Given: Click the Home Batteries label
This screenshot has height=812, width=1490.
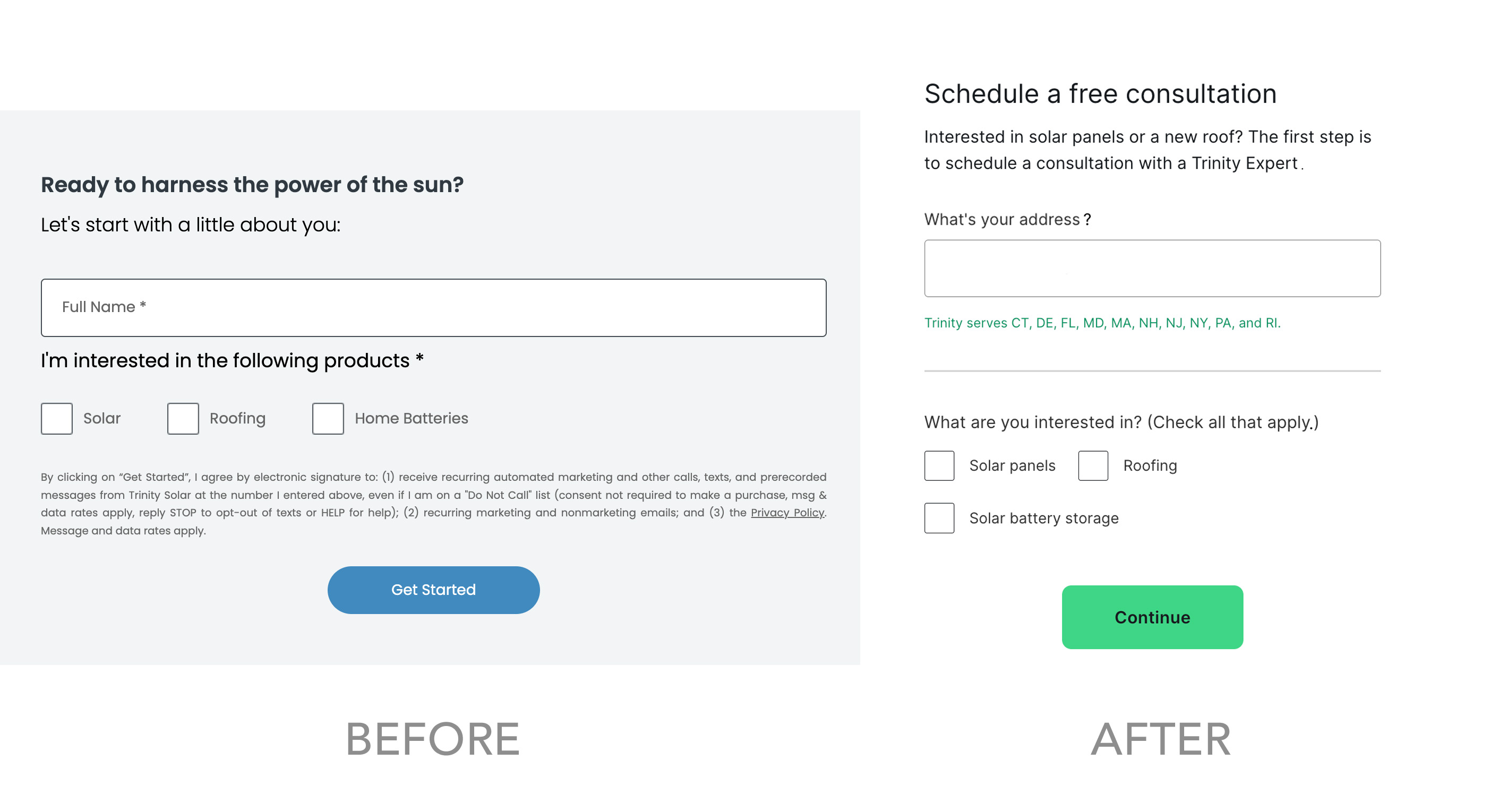Looking at the screenshot, I should click(x=411, y=418).
